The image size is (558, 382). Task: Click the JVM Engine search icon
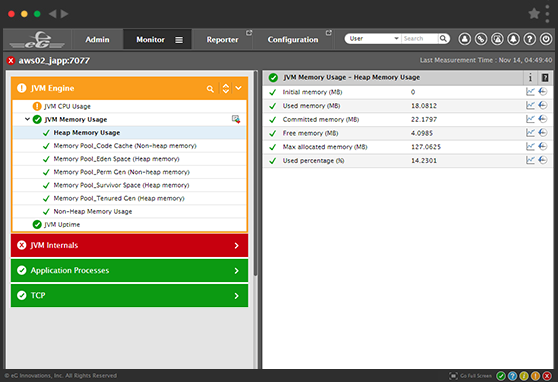tap(210, 89)
